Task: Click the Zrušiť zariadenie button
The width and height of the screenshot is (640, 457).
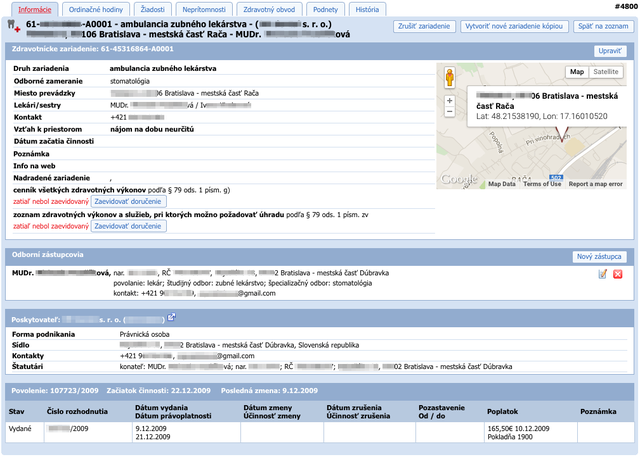Action: tap(424, 26)
